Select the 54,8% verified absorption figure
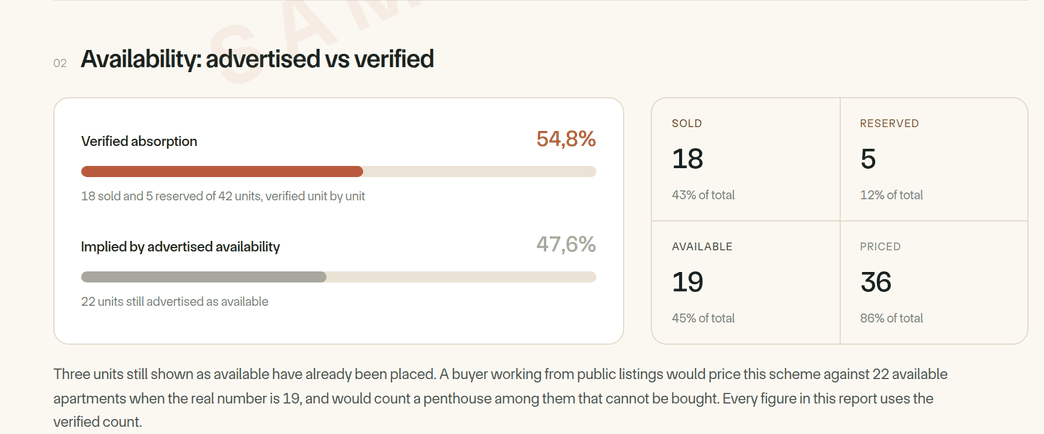Screen dimensions: 1044x434 tap(565, 140)
